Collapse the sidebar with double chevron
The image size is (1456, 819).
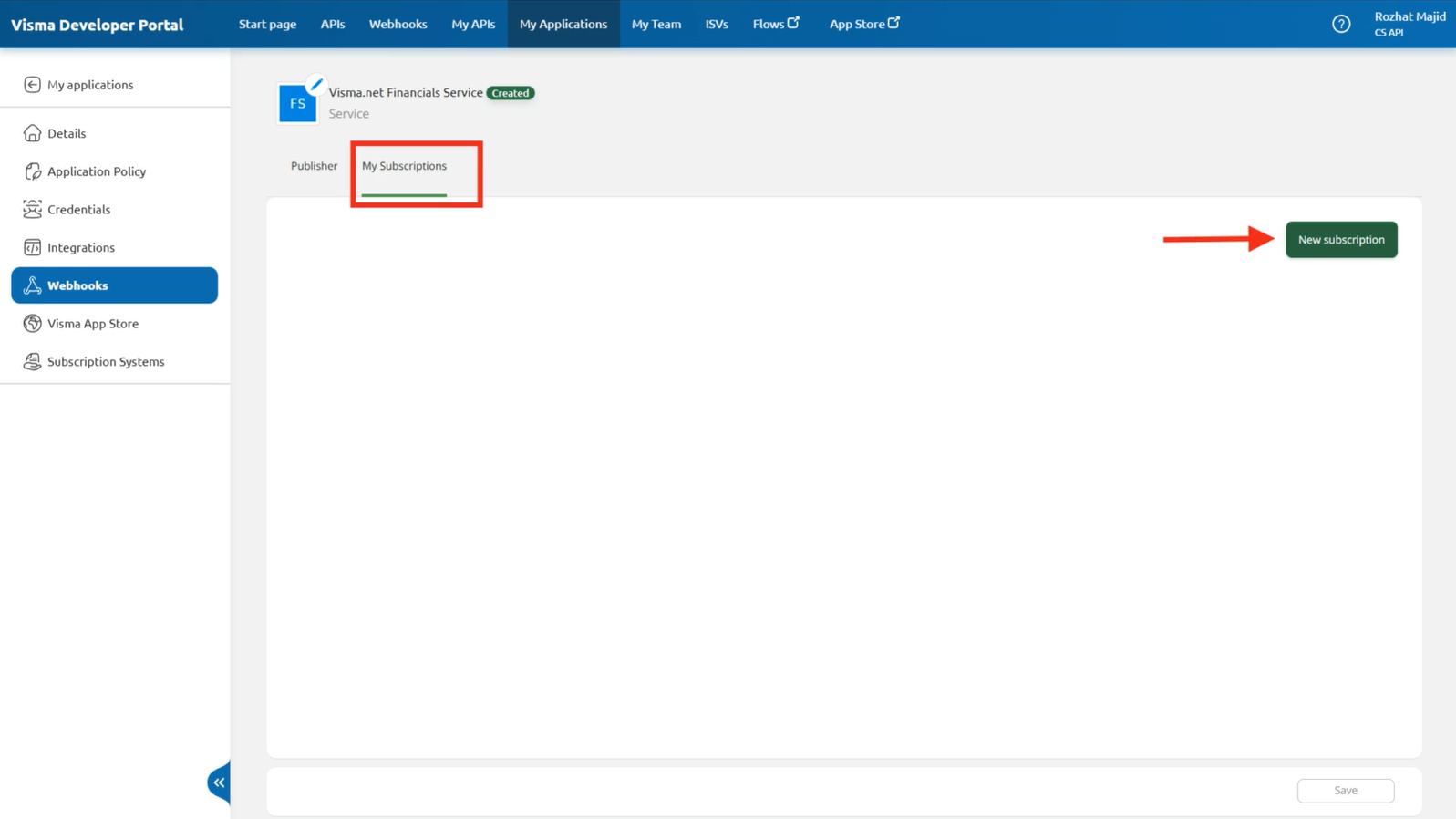(x=219, y=783)
